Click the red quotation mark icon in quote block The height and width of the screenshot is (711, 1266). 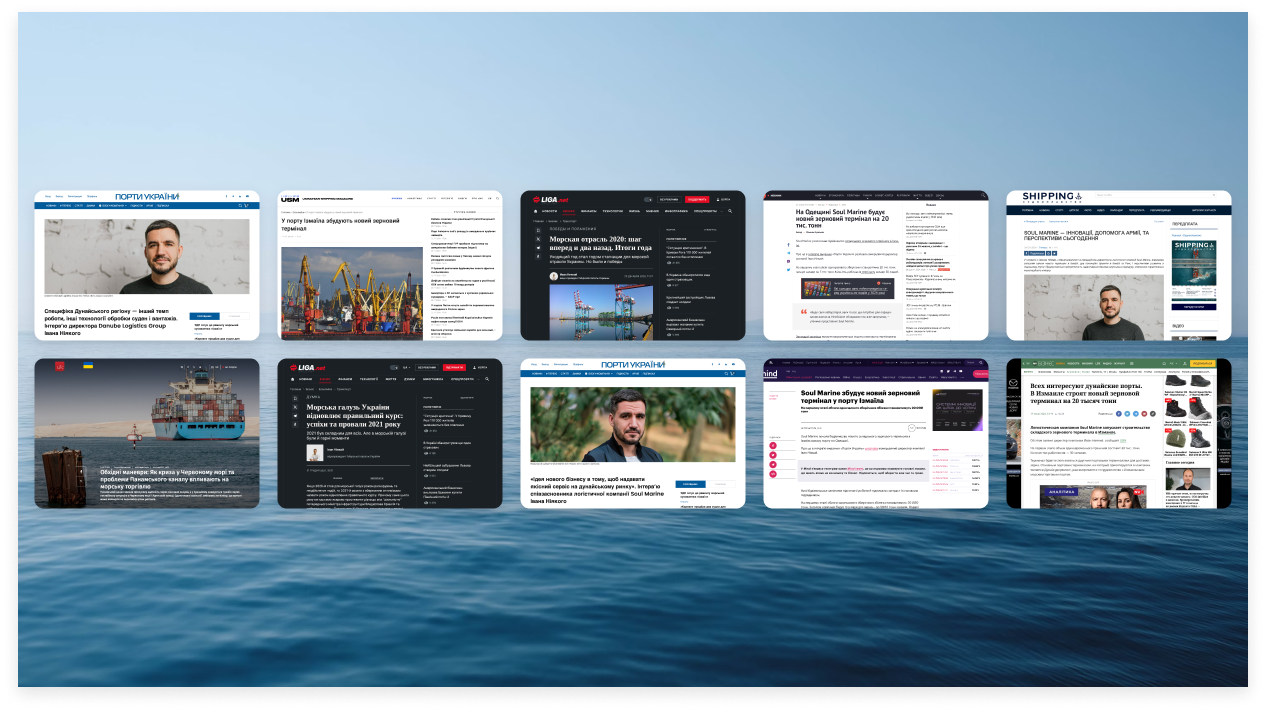tap(803, 311)
